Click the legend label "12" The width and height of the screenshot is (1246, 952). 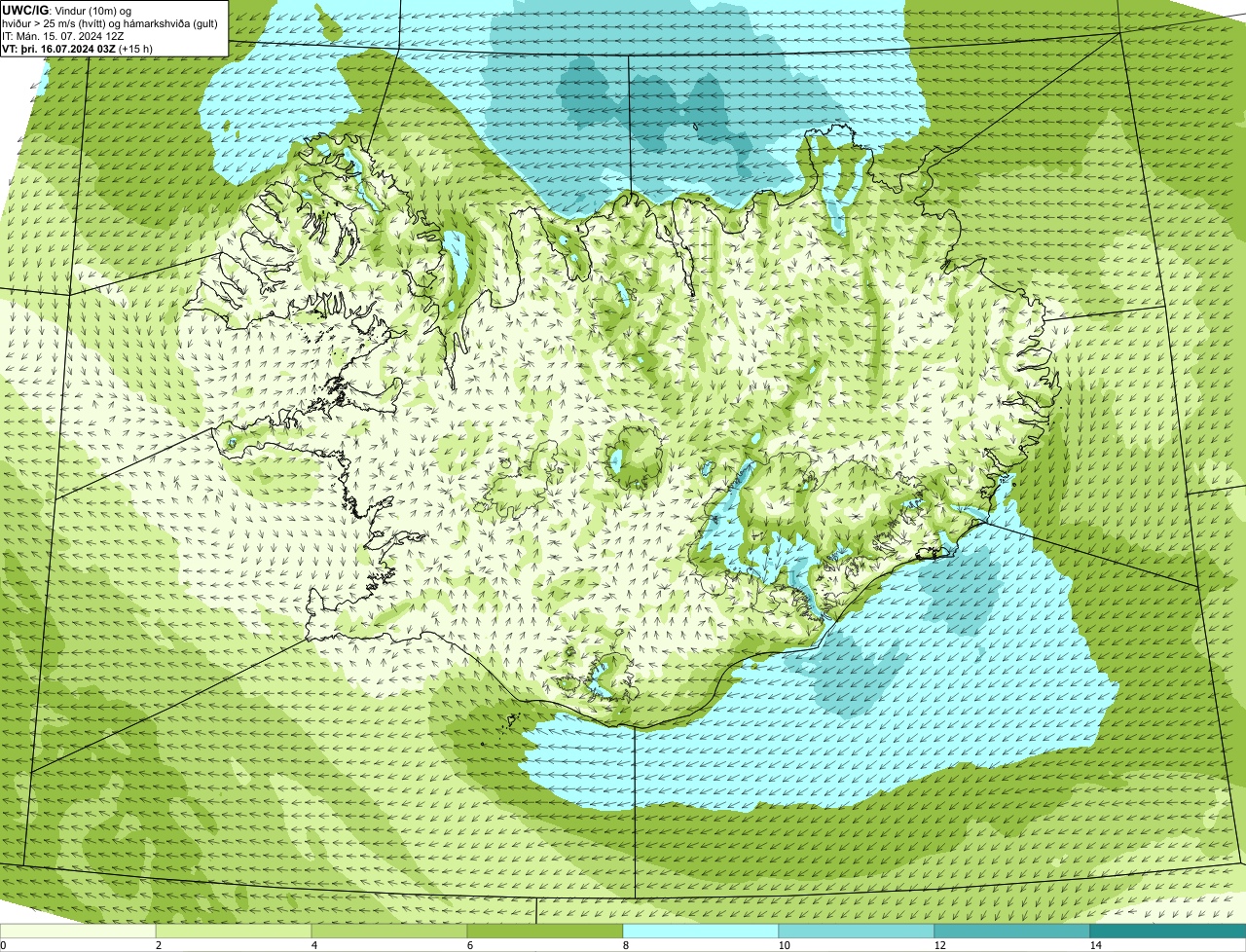pyautogui.click(x=939, y=945)
